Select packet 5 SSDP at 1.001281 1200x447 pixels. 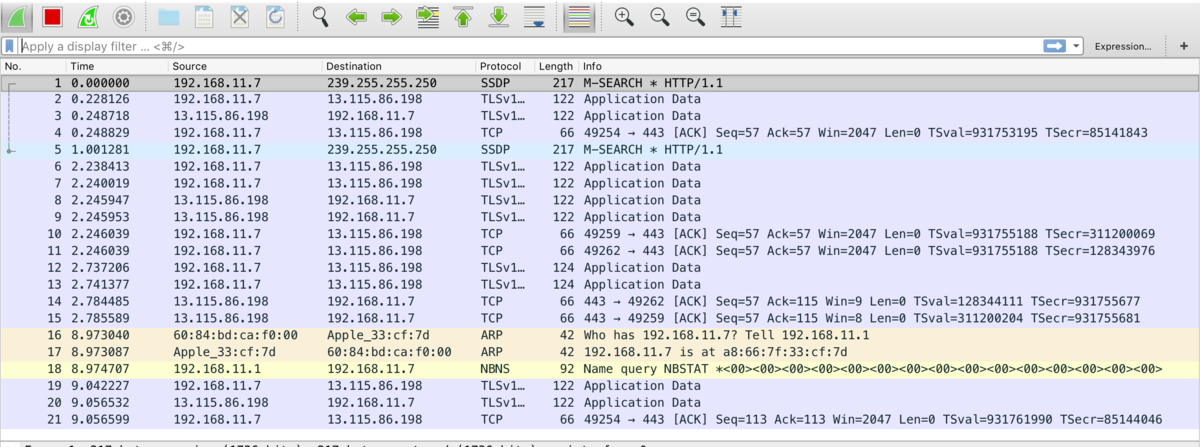[600, 149]
